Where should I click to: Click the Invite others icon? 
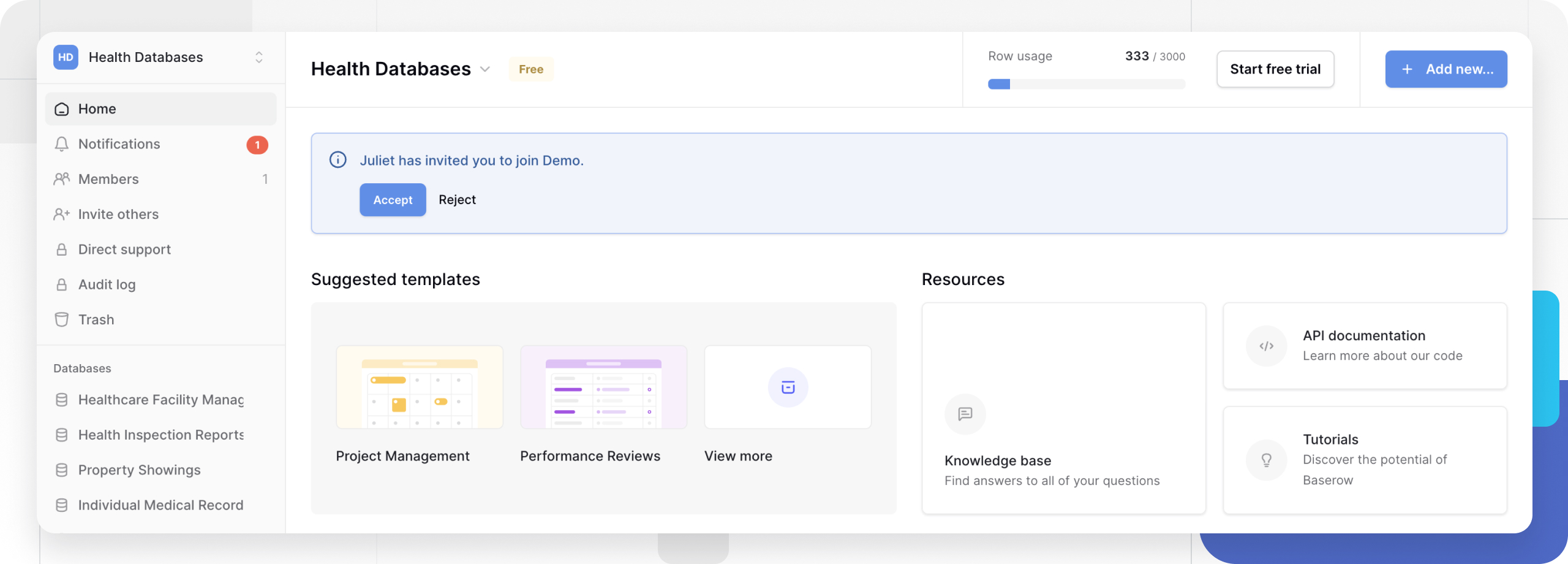[x=62, y=213]
